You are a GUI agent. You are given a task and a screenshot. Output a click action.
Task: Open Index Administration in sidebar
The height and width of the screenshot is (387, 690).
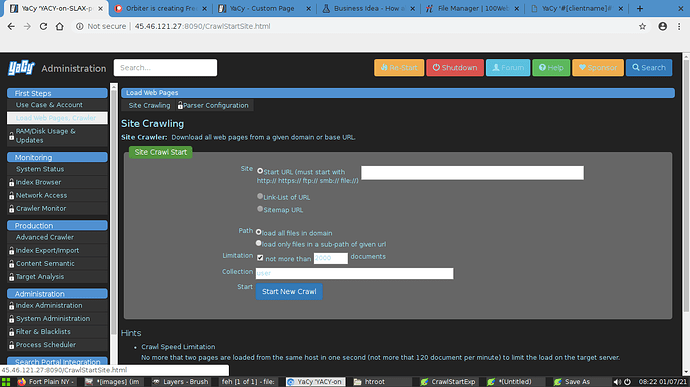pyautogui.click(x=57, y=306)
